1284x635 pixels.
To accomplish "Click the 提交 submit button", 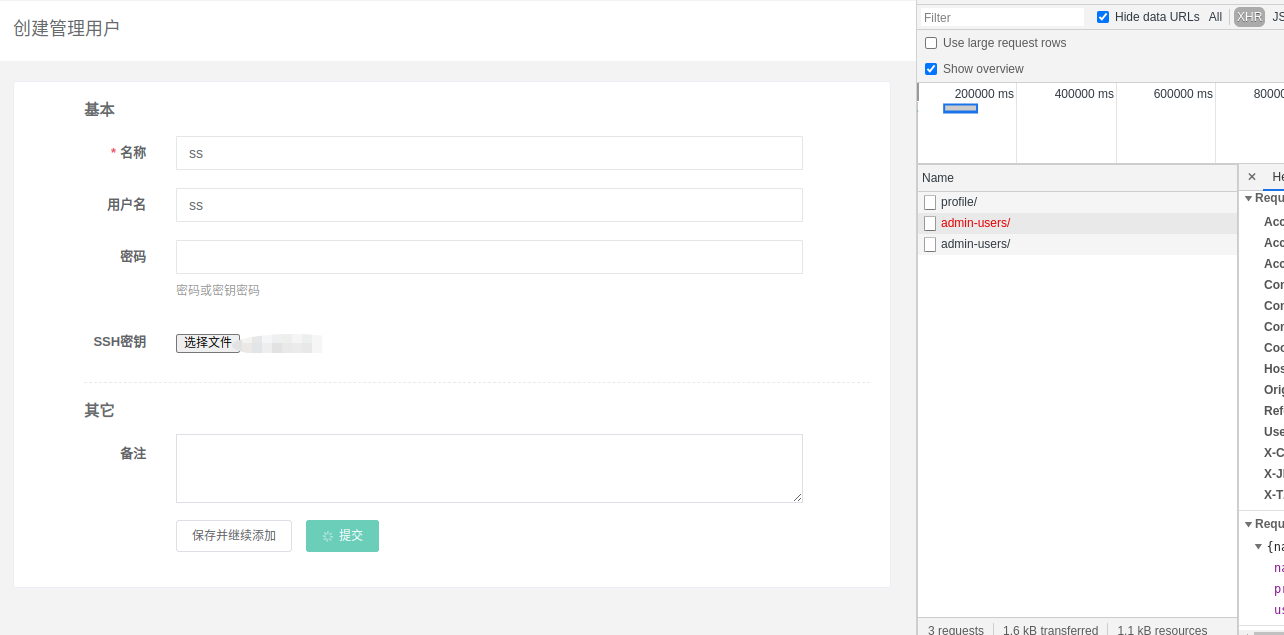I will point(342,535).
